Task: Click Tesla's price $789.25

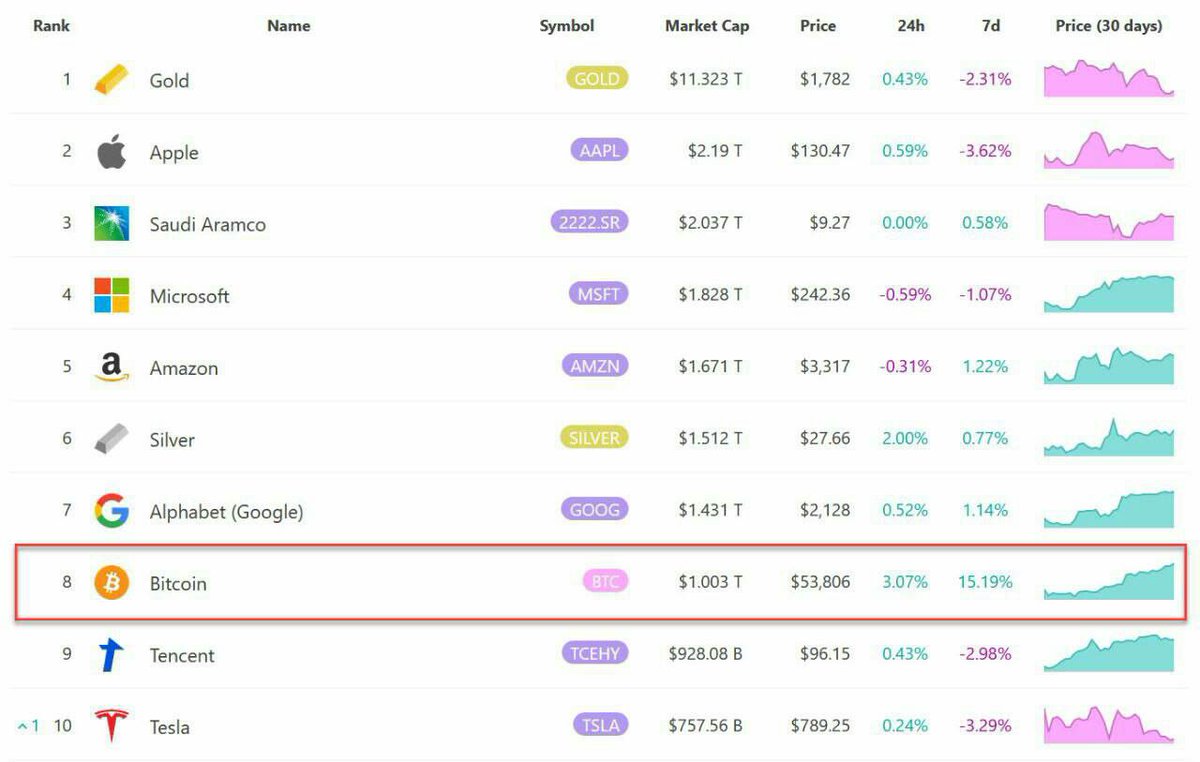Action: pos(820,725)
